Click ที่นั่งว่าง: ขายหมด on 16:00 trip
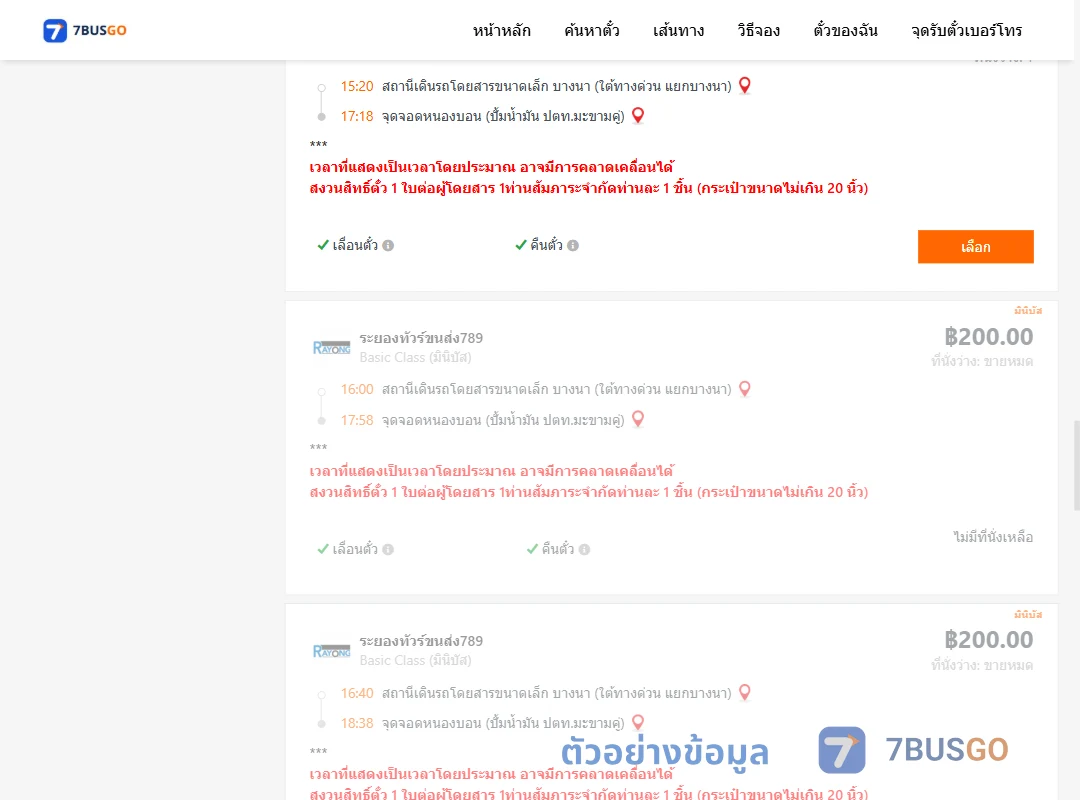 tap(982, 361)
